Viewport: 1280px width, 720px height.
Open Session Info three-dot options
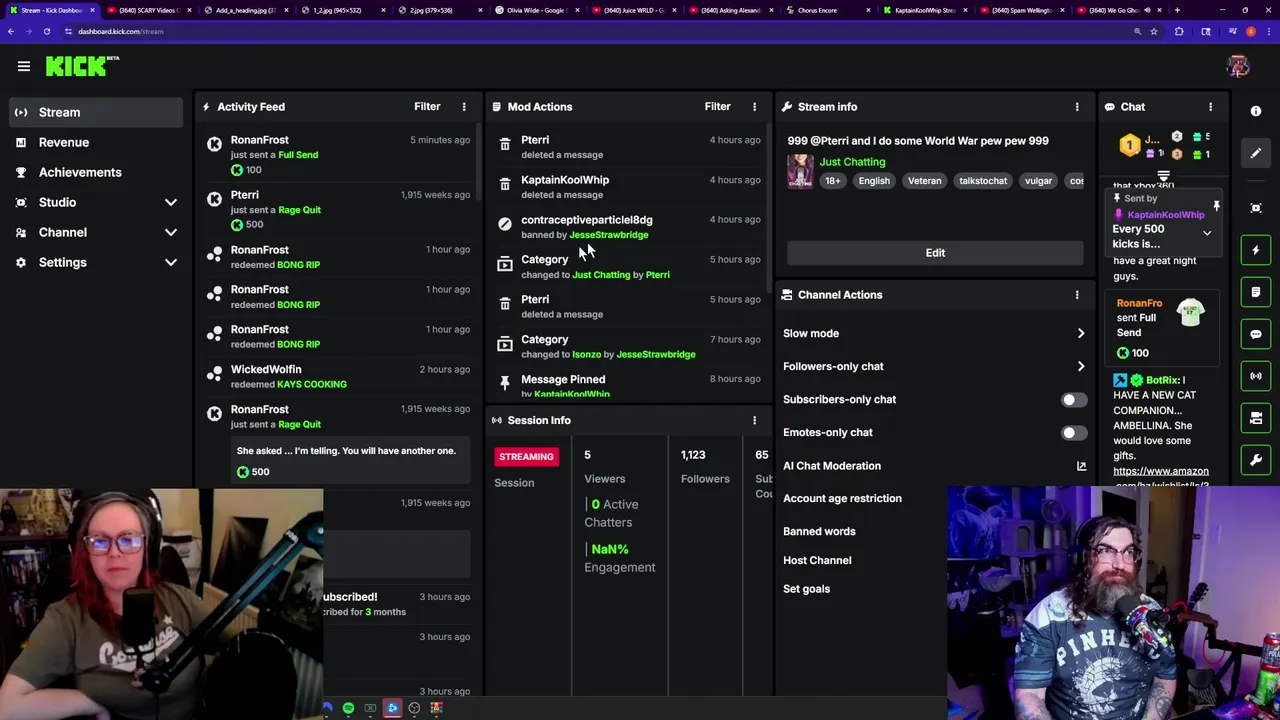[754, 420]
